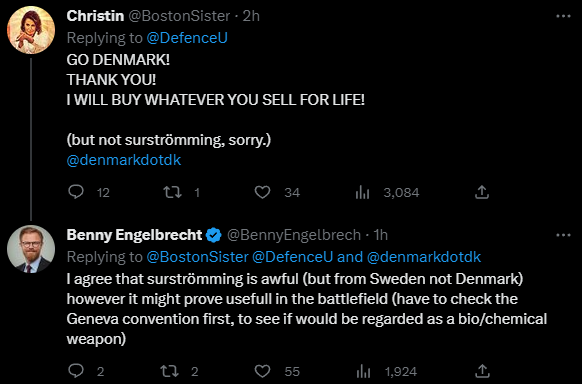
Task: Reply to Benny Engelbrecht's tweet
Action: (x=76, y=371)
